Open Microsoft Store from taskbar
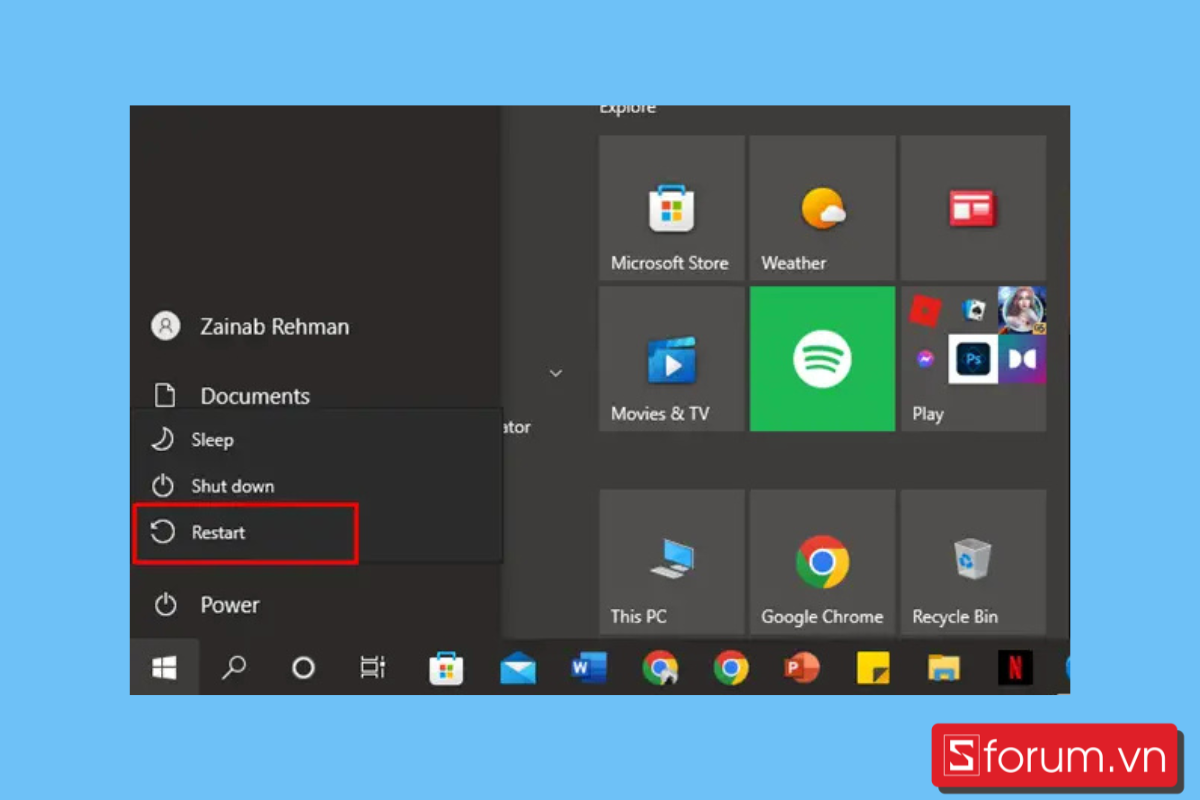 tap(446, 668)
